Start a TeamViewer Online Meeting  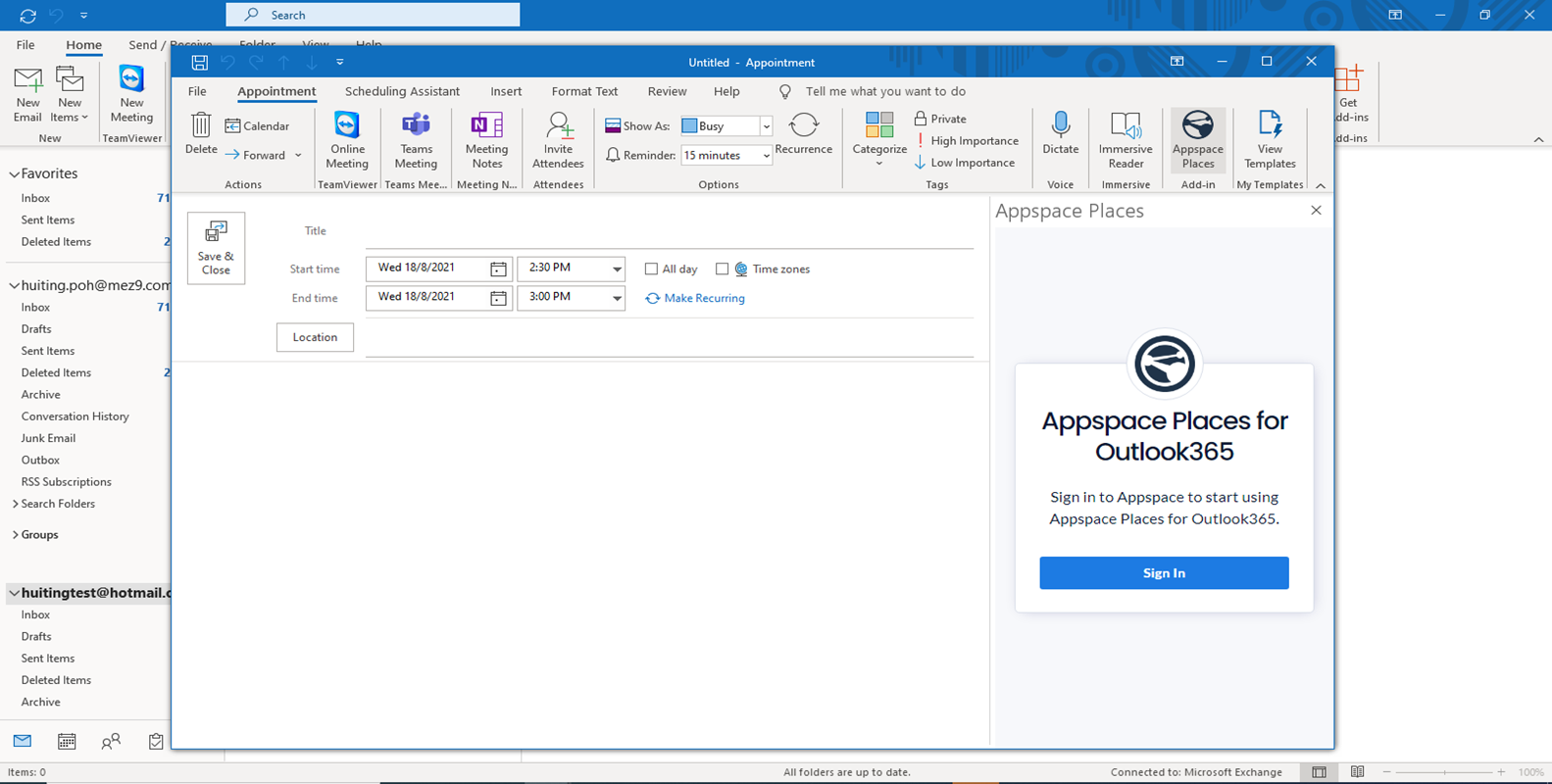pyautogui.click(x=347, y=140)
